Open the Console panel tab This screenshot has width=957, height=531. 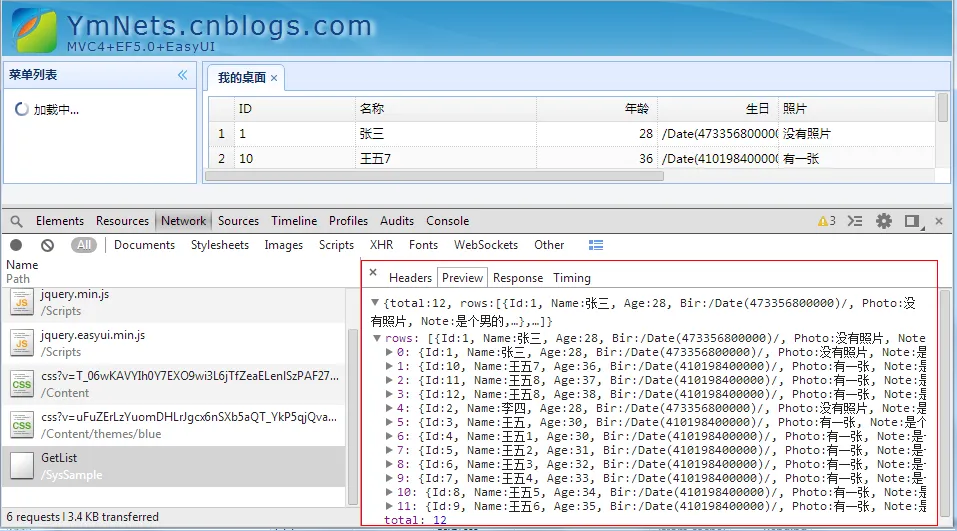pyautogui.click(x=447, y=221)
